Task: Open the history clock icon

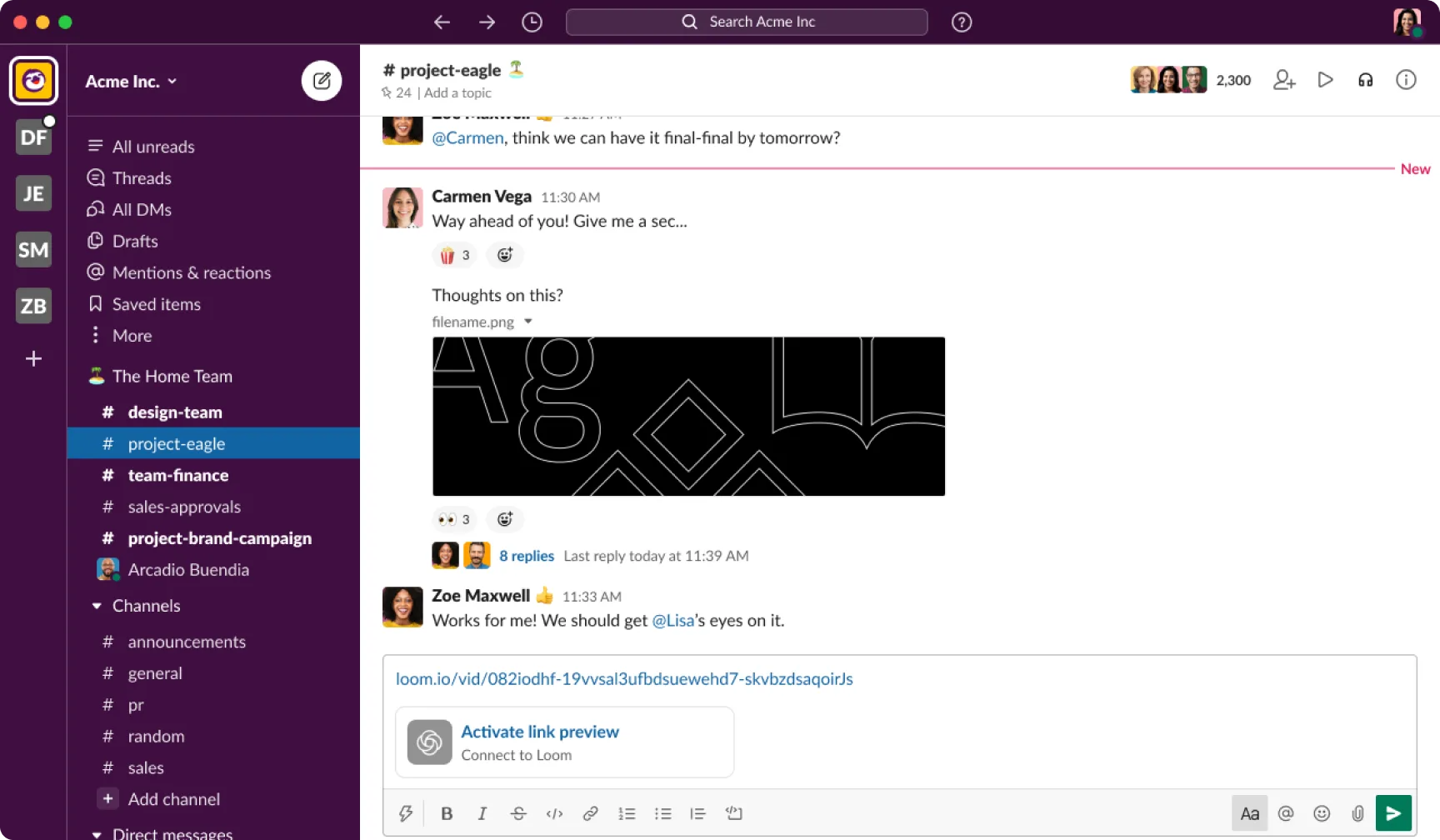Action: pyautogui.click(x=532, y=22)
